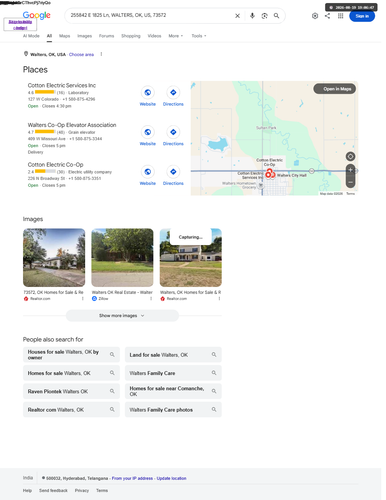Open Privacy footer link
Viewport: 386px width, 500px height.
[82, 490]
